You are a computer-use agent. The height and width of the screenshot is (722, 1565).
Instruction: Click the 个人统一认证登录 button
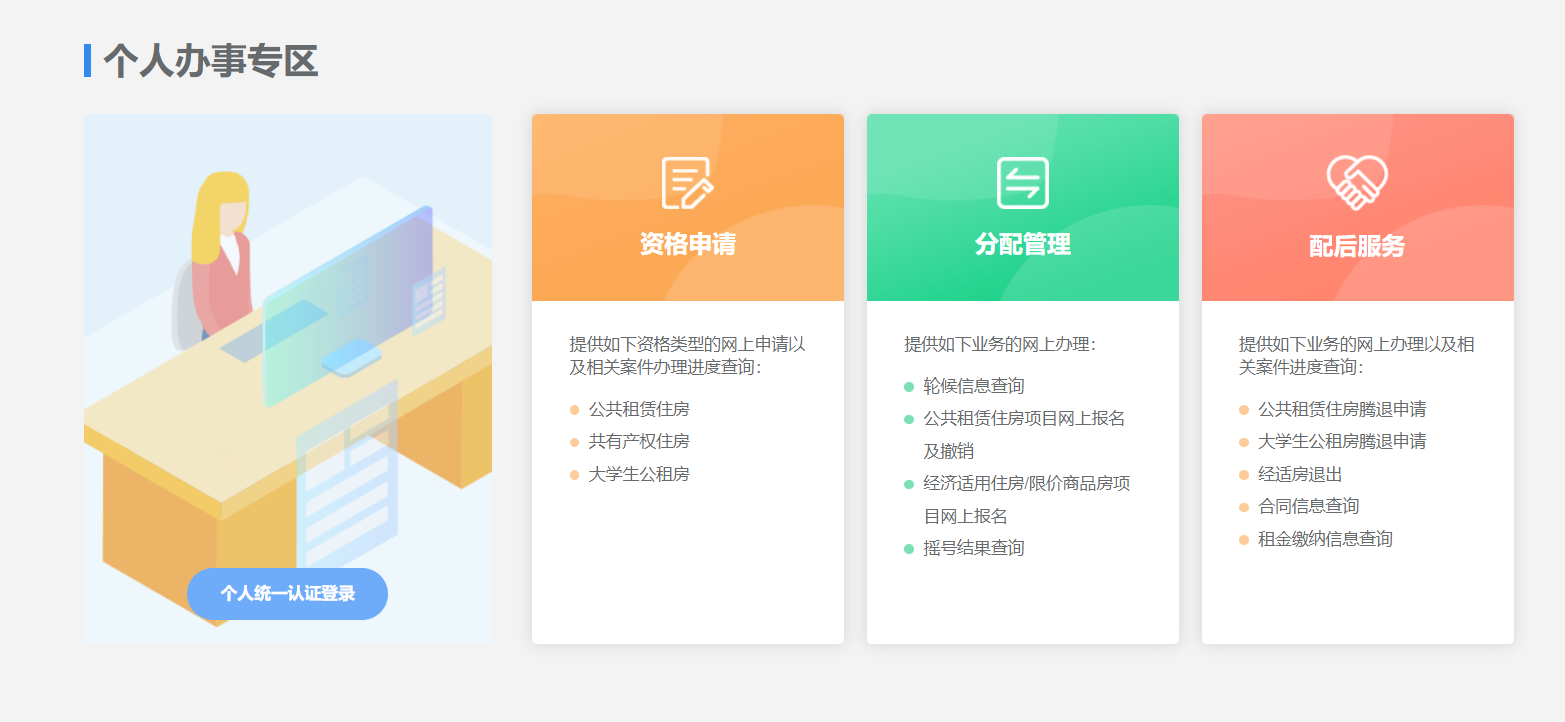coord(287,594)
